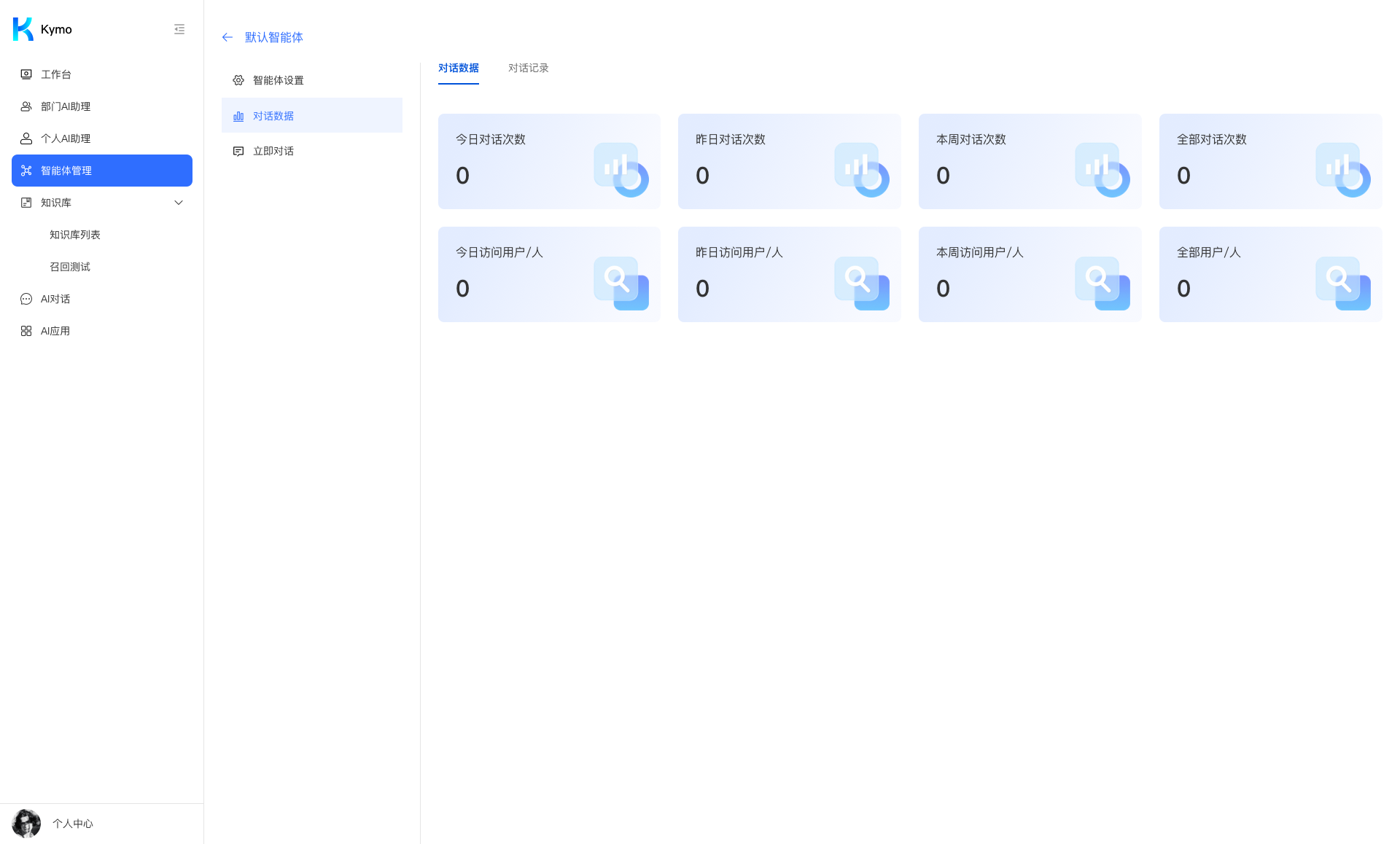Collapse the 知识库 chevron
The width and height of the screenshot is (1400, 844).
click(x=179, y=203)
